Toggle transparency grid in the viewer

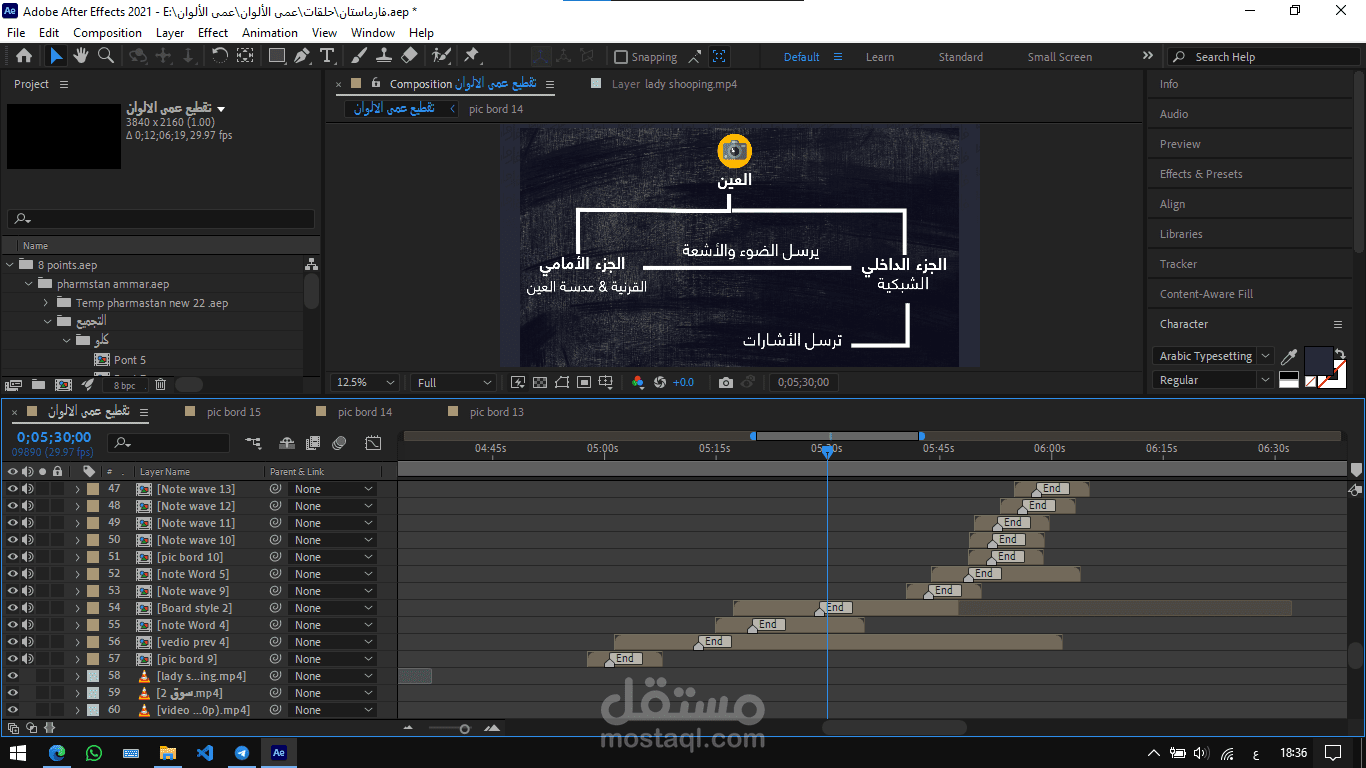point(540,382)
